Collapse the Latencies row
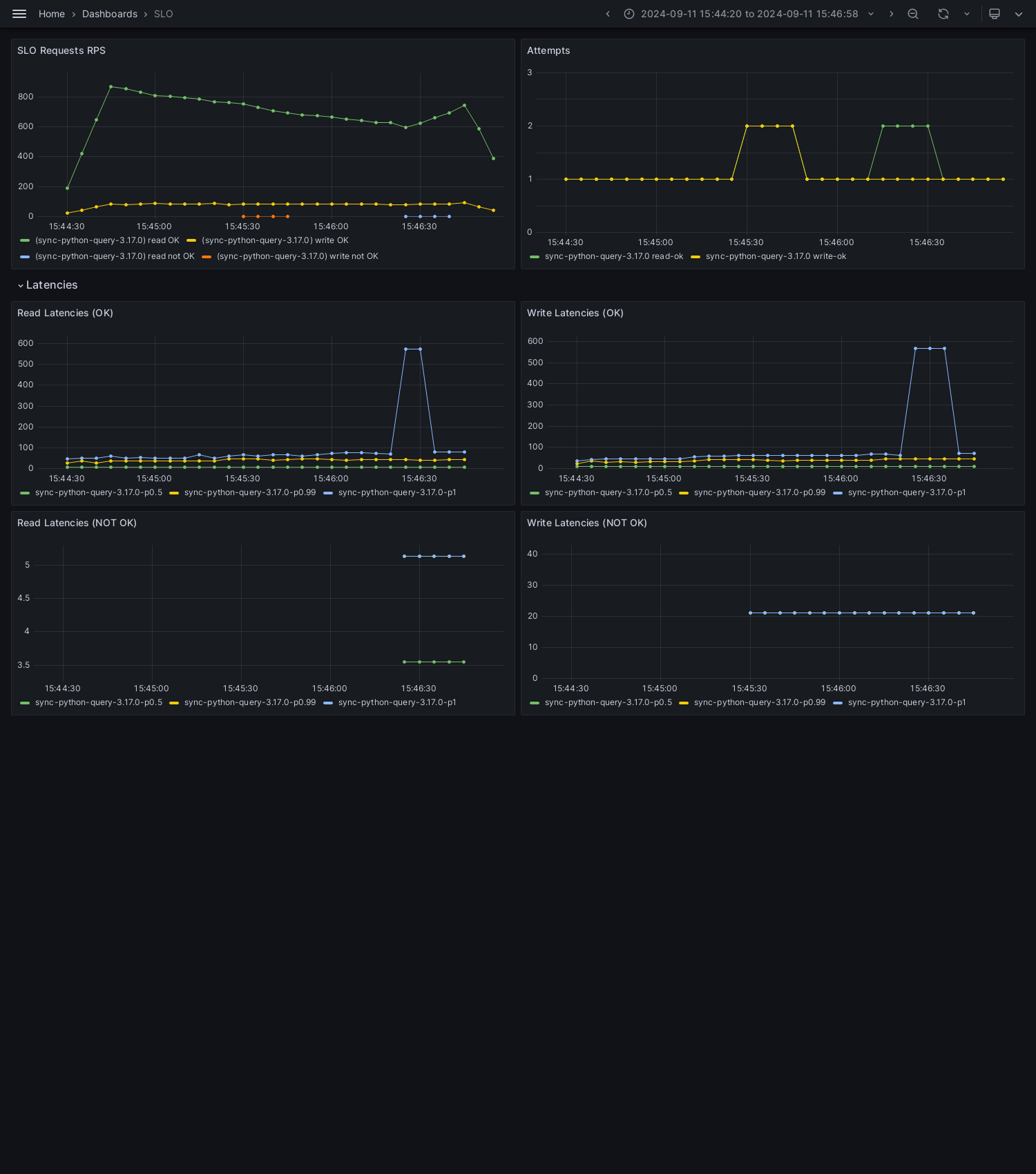This screenshot has height=1174, width=1036. [48, 285]
